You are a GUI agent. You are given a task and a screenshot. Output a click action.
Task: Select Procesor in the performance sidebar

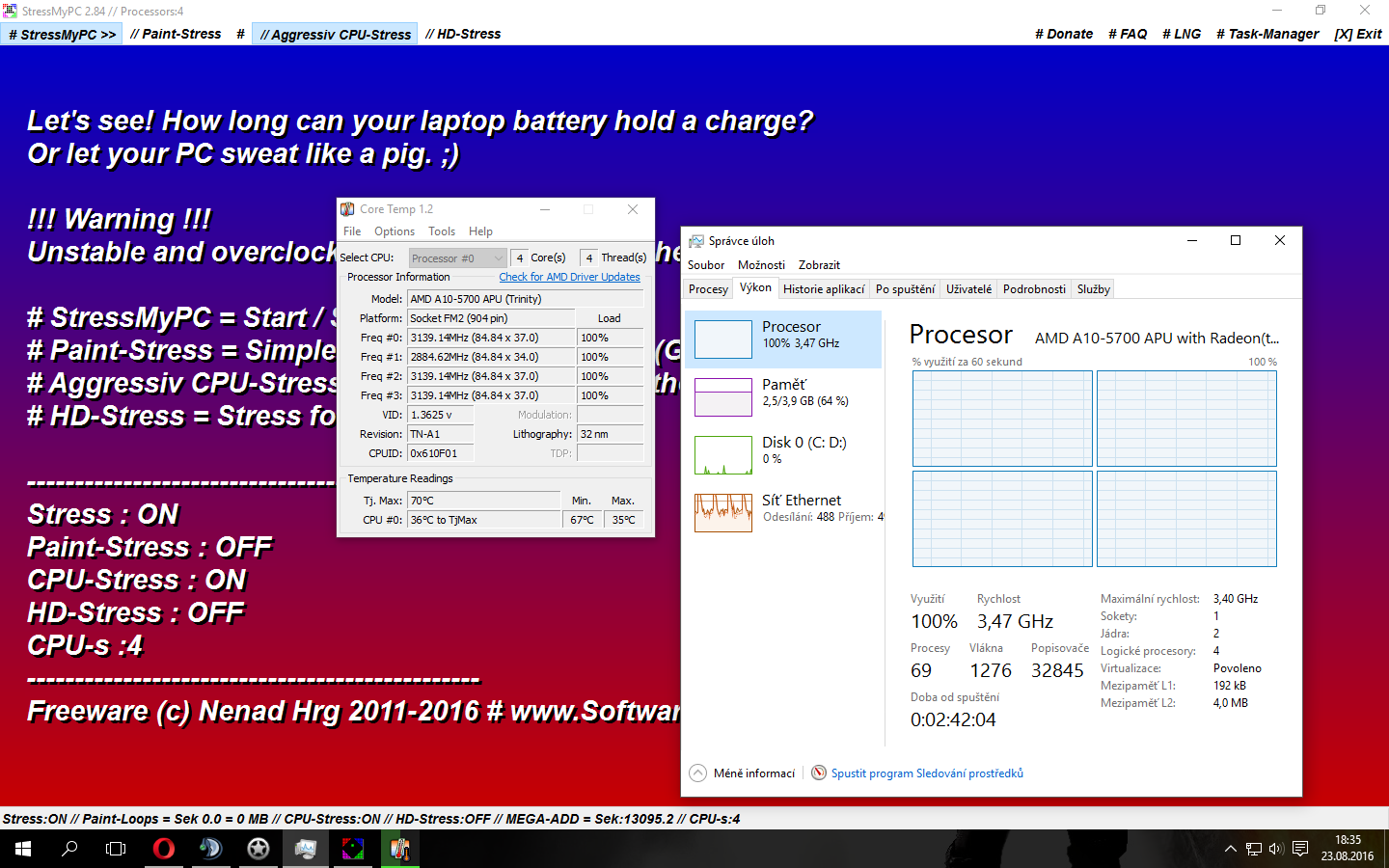point(783,339)
